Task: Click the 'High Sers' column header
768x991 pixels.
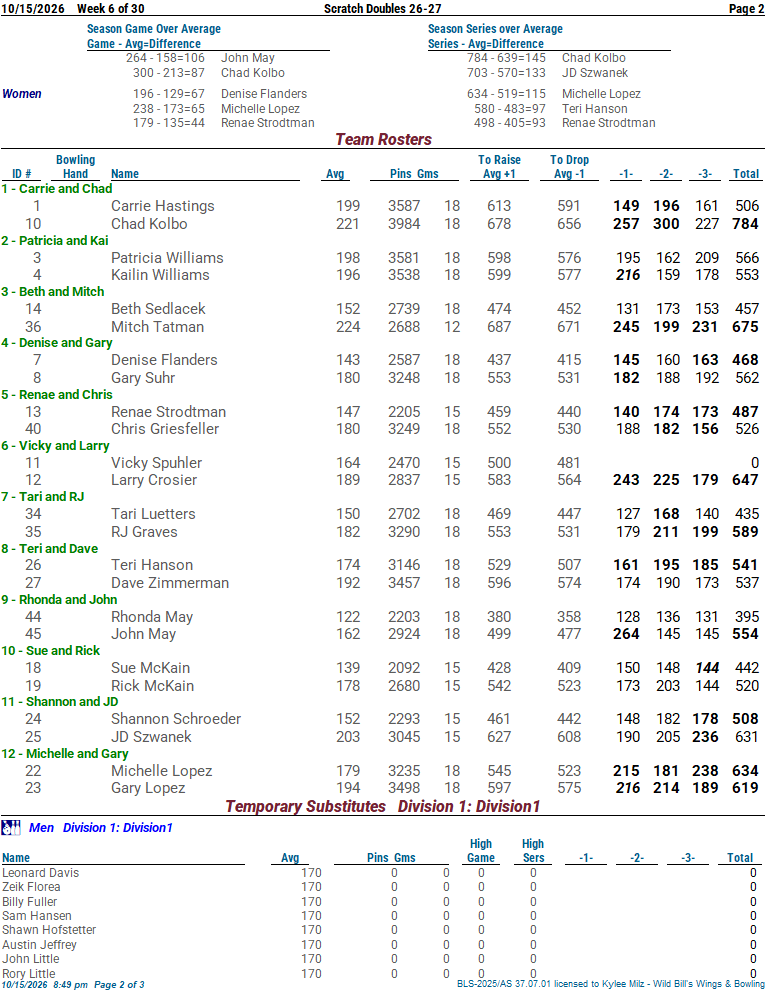Action: (533, 851)
